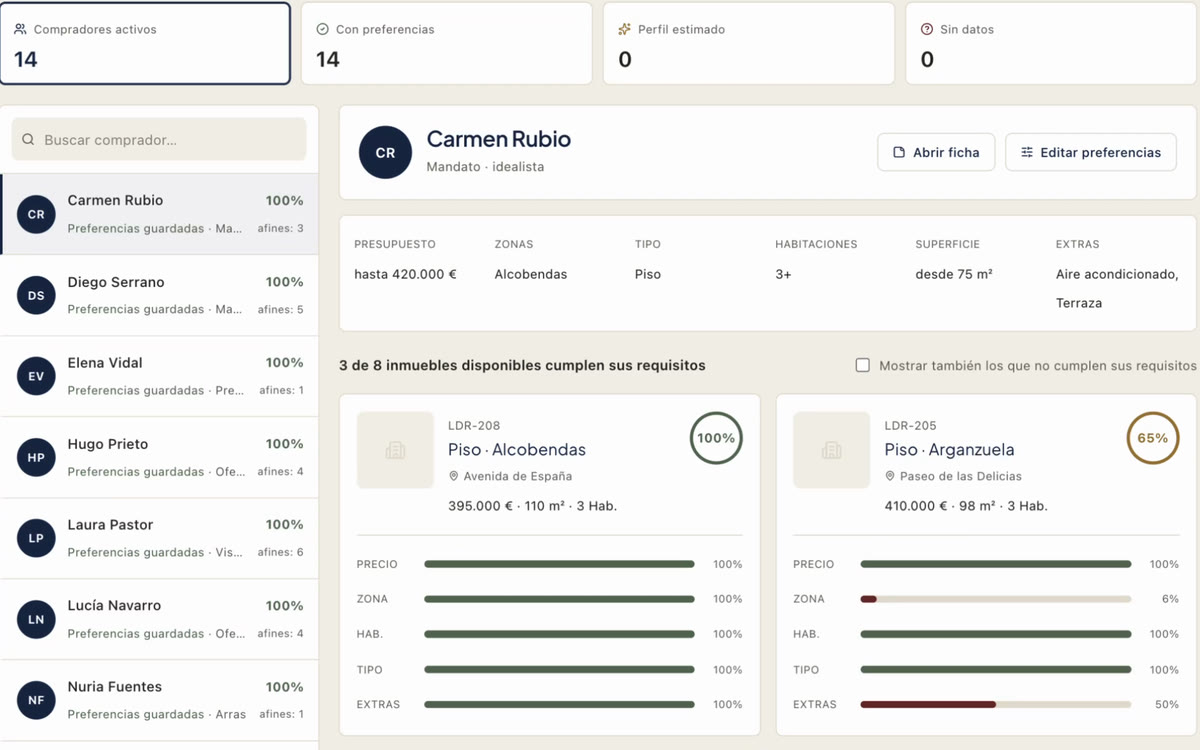Select buyer Diego Serrano in the list
The image size is (1200, 750).
pos(160,295)
